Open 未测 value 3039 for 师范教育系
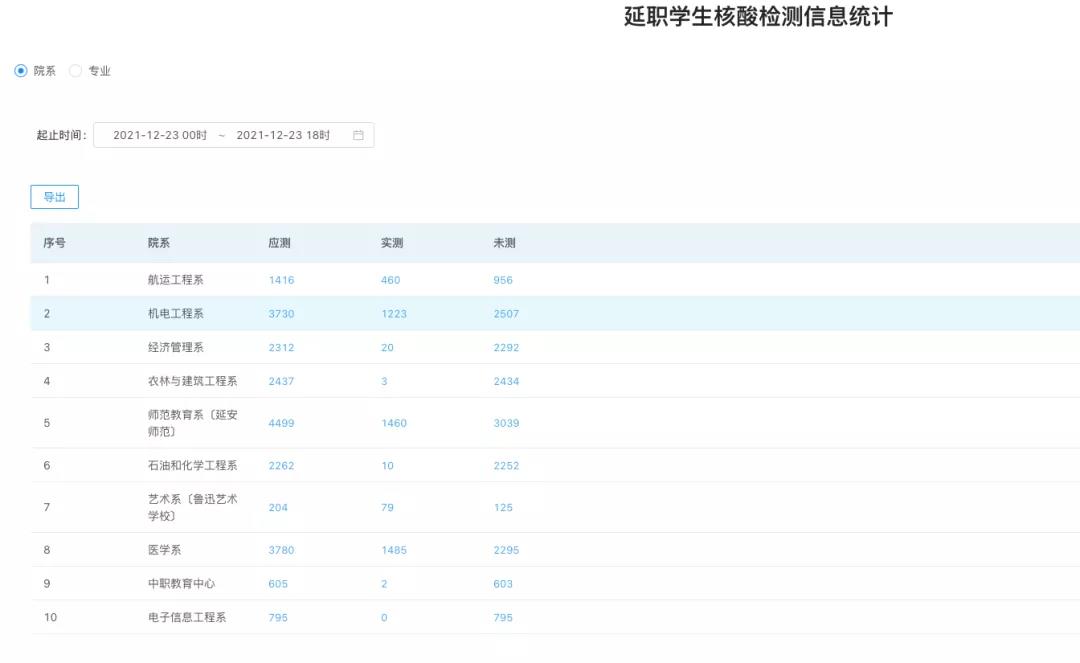The height and width of the screenshot is (663, 1080). pyautogui.click(x=506, y=423)
